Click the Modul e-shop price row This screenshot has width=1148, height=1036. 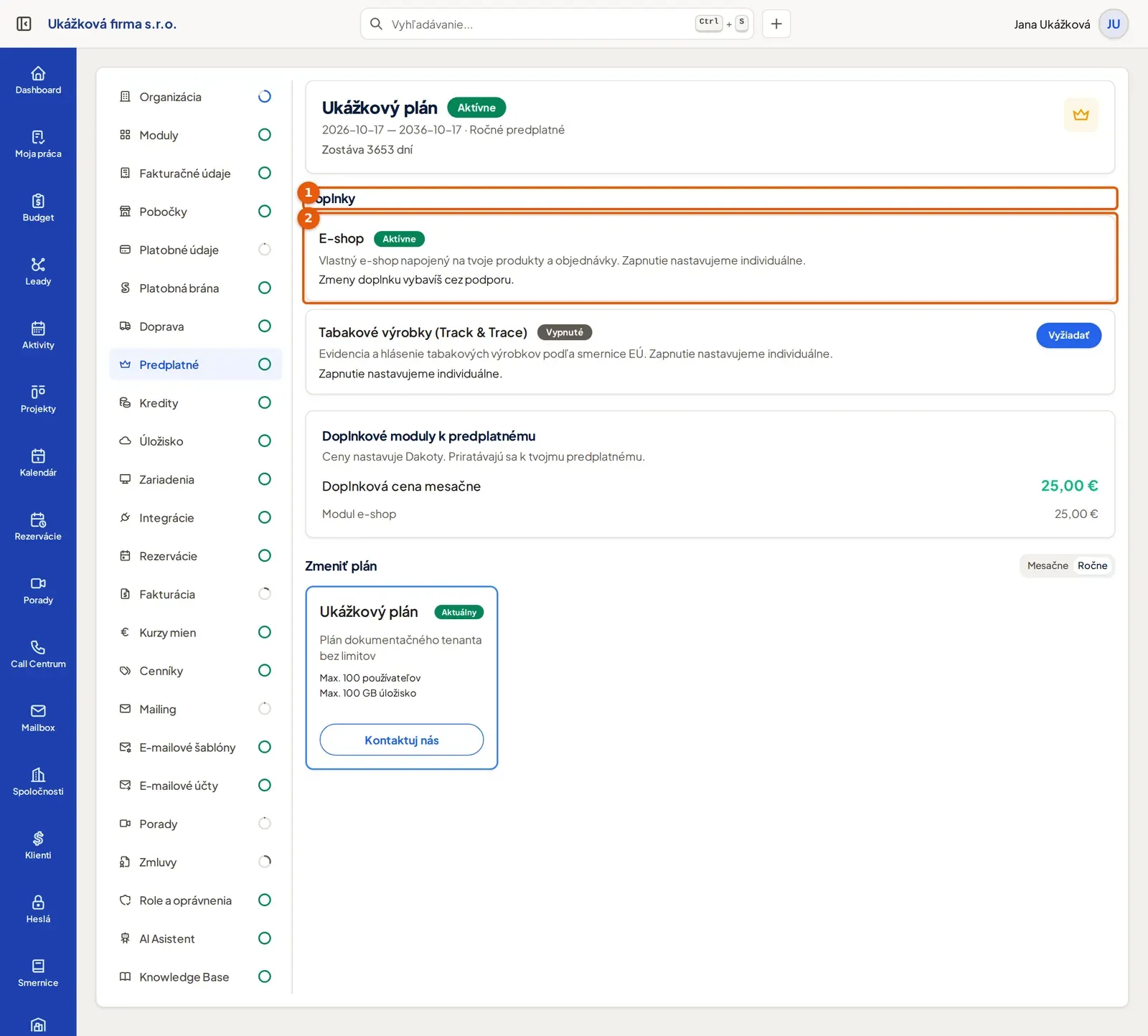[x=710, y=514]
